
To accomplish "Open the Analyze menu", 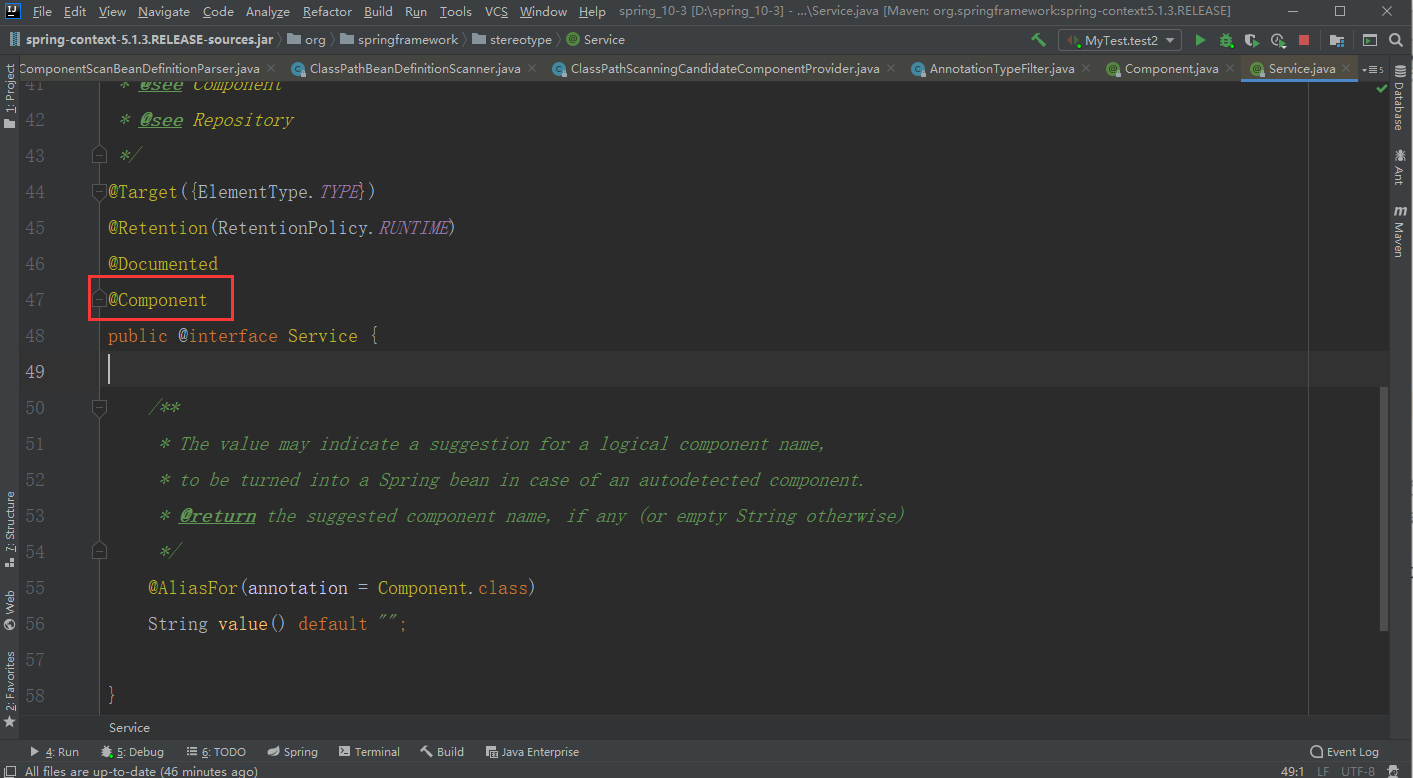I will click(267, 11).
